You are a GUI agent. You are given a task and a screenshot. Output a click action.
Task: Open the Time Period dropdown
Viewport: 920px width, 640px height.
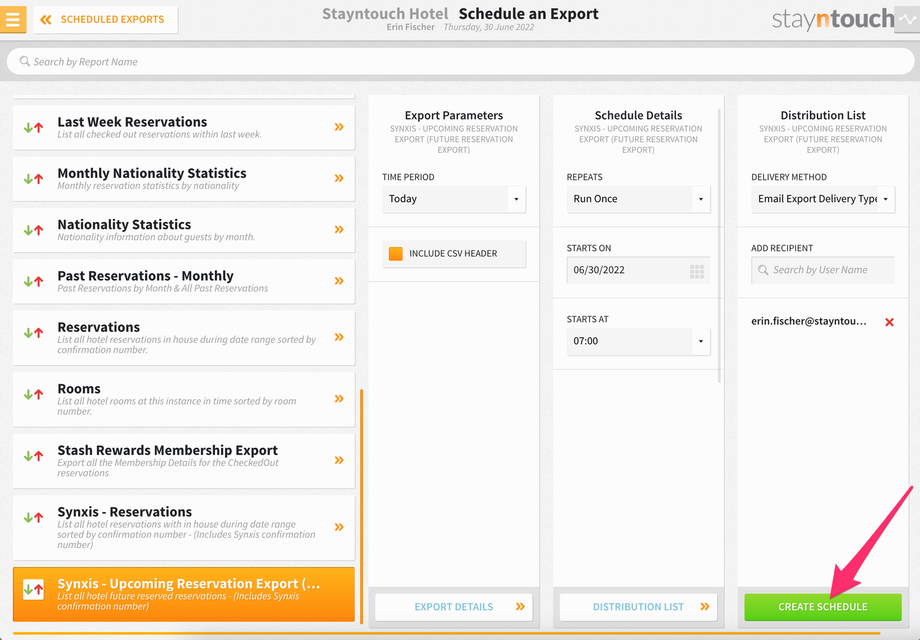[454, 199]
